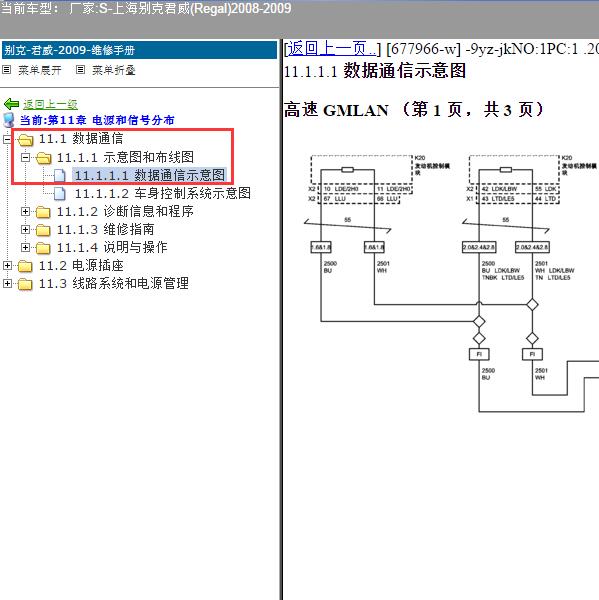Expand the 11.3 线路系统和电源管理 node

click(x=7, y=283)
